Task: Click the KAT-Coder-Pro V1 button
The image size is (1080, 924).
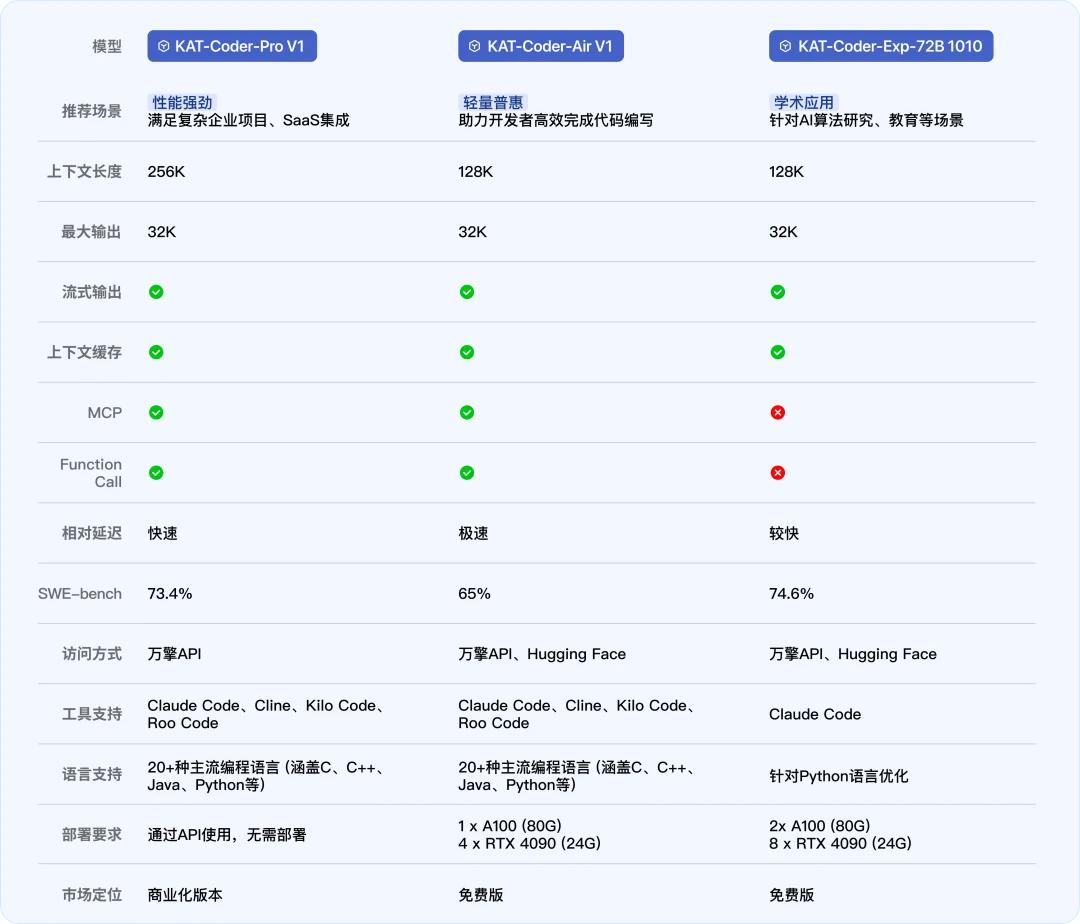Action: (232, 45)
